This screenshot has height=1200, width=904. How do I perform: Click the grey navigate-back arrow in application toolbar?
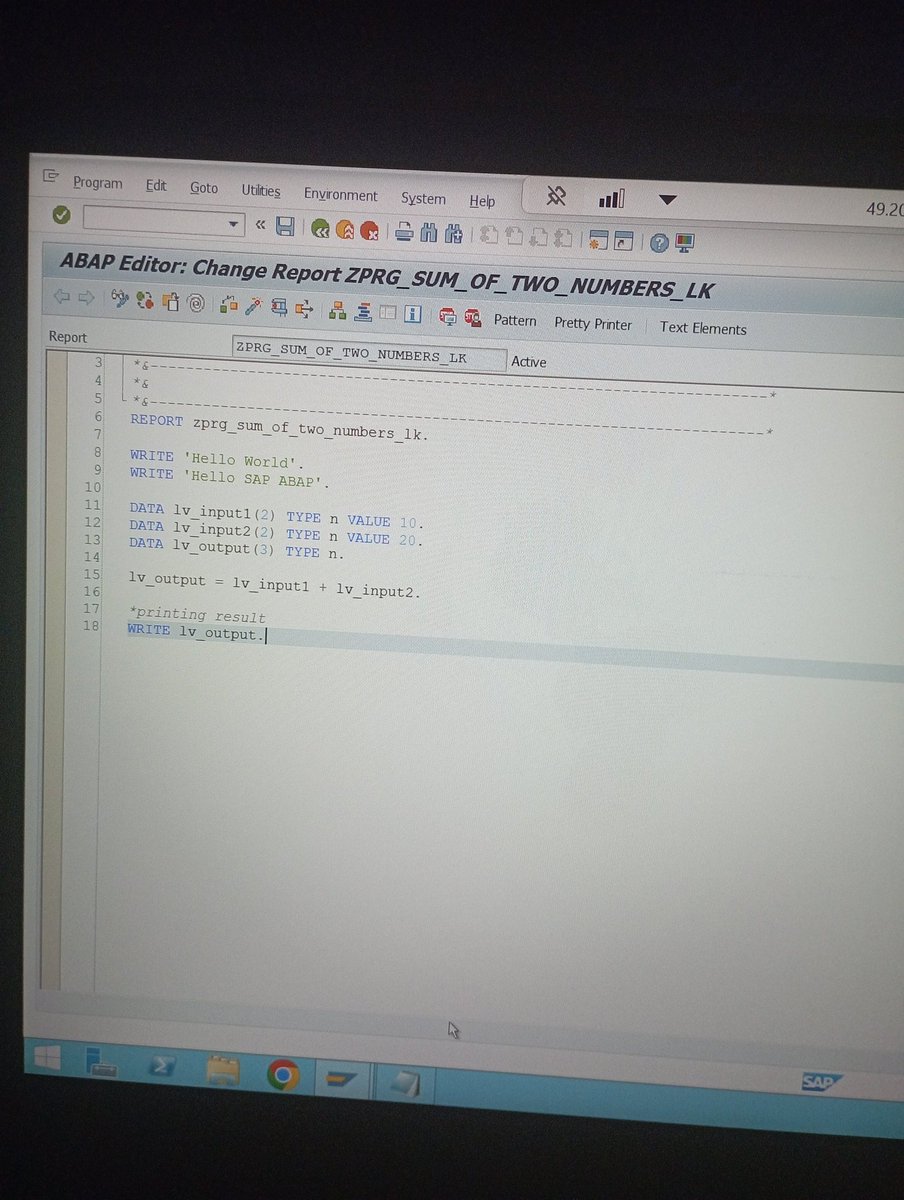click(61, 296)
